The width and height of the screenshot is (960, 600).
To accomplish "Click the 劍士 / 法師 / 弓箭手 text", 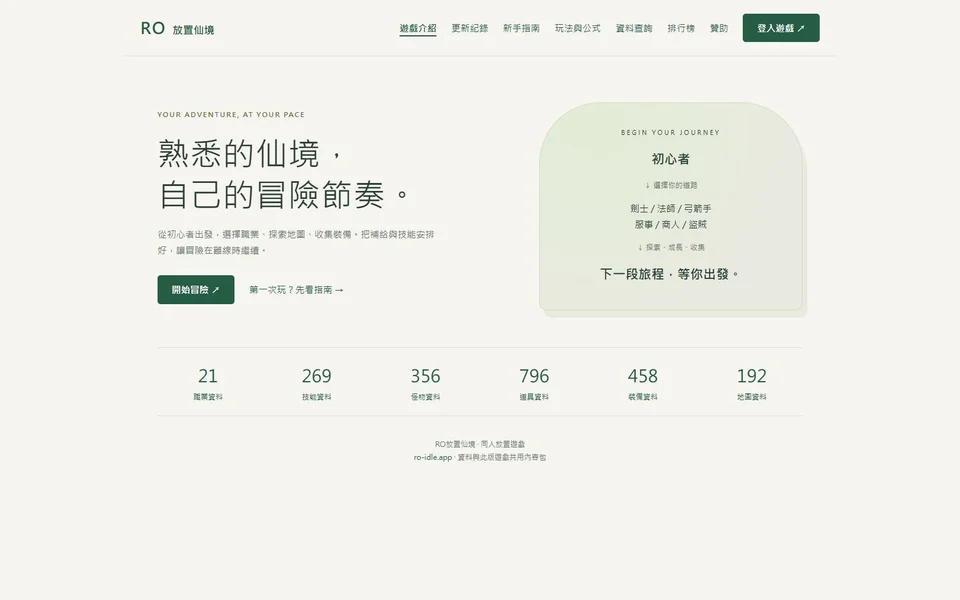I will coord(670,209).
